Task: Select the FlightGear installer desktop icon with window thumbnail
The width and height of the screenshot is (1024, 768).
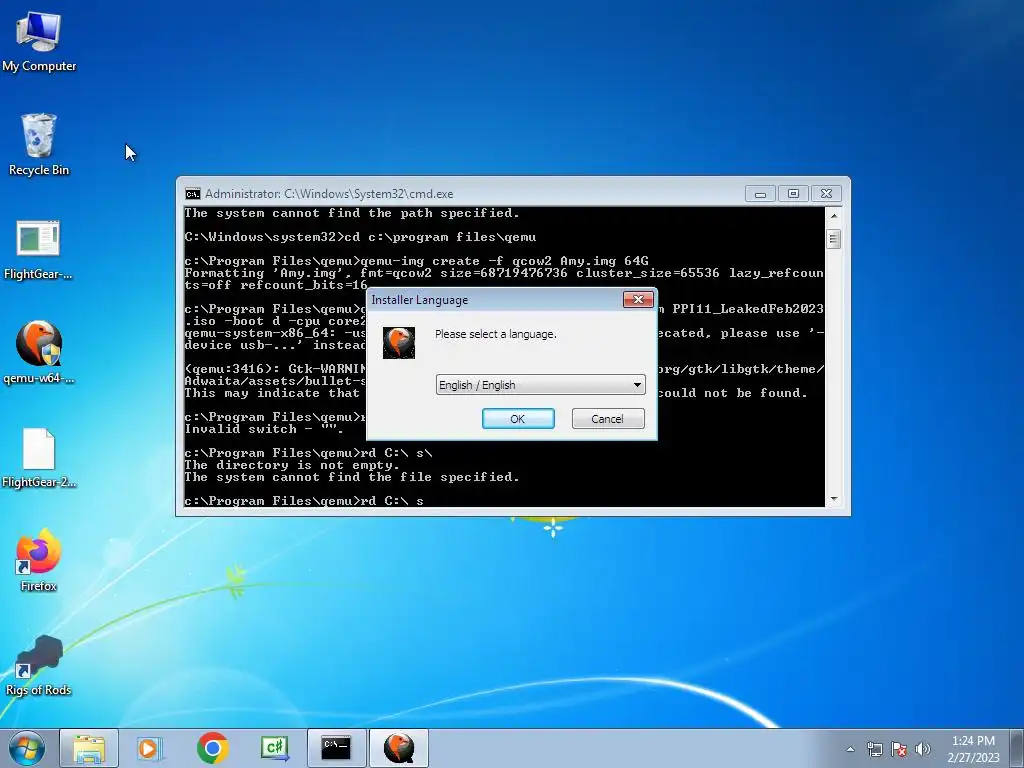Action: point(39,250)
